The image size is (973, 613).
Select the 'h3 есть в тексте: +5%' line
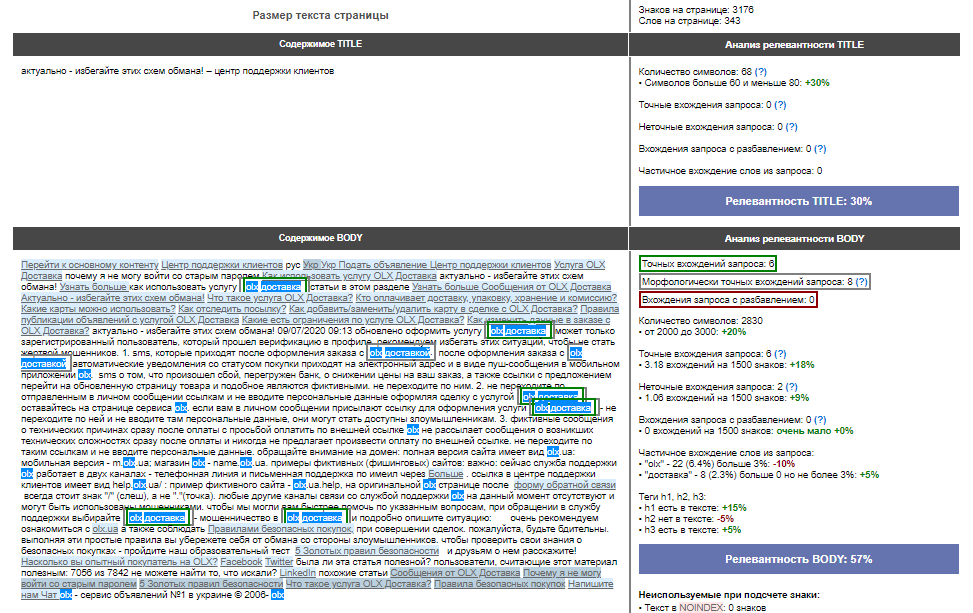pos(690,530)
